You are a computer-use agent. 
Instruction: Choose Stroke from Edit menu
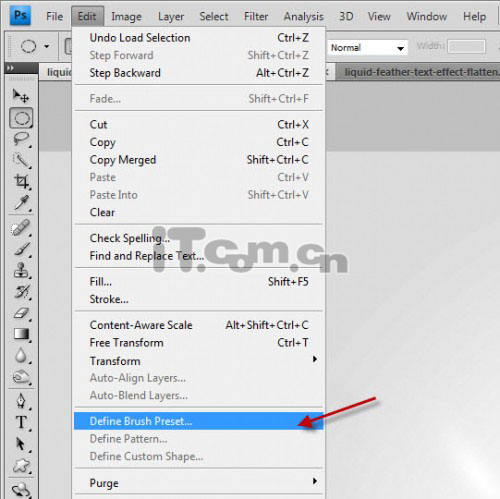pyautogui.click(x=199, y=299)
